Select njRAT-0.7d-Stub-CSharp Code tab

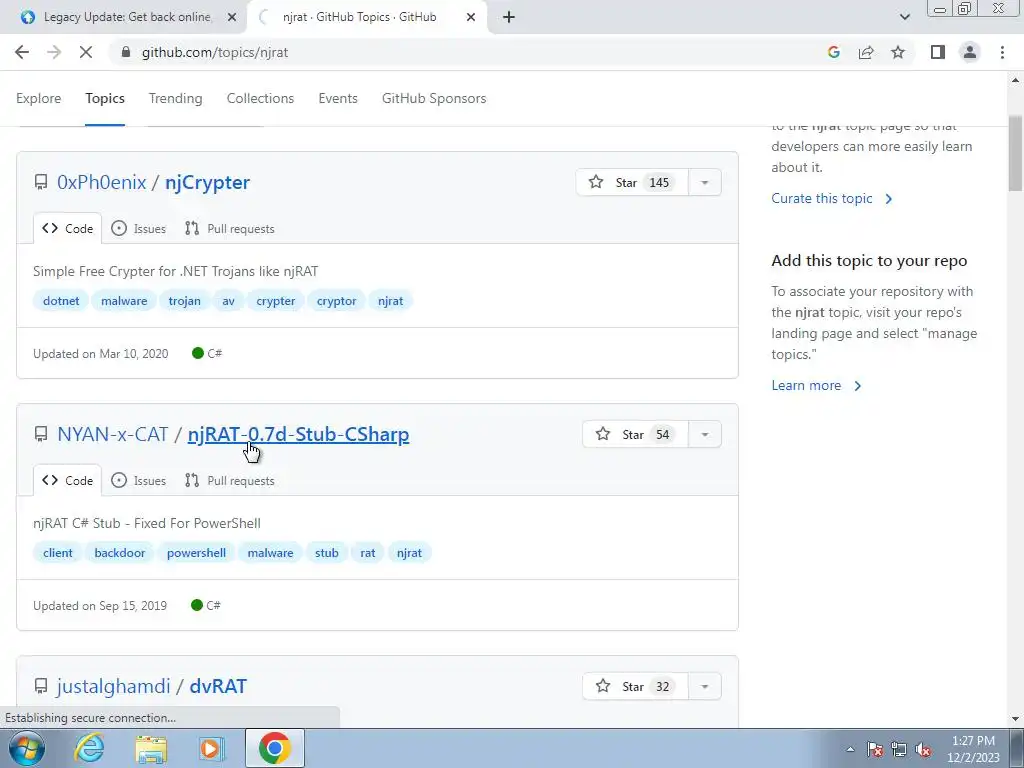coord(67,481)
